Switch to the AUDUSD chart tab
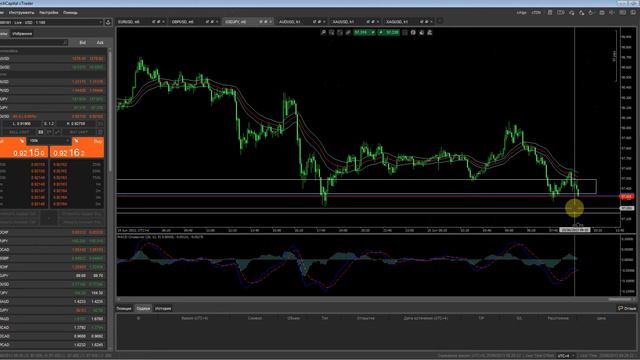Image resolution: width=640 pixels, height=360 pixels. coord(290,22)
